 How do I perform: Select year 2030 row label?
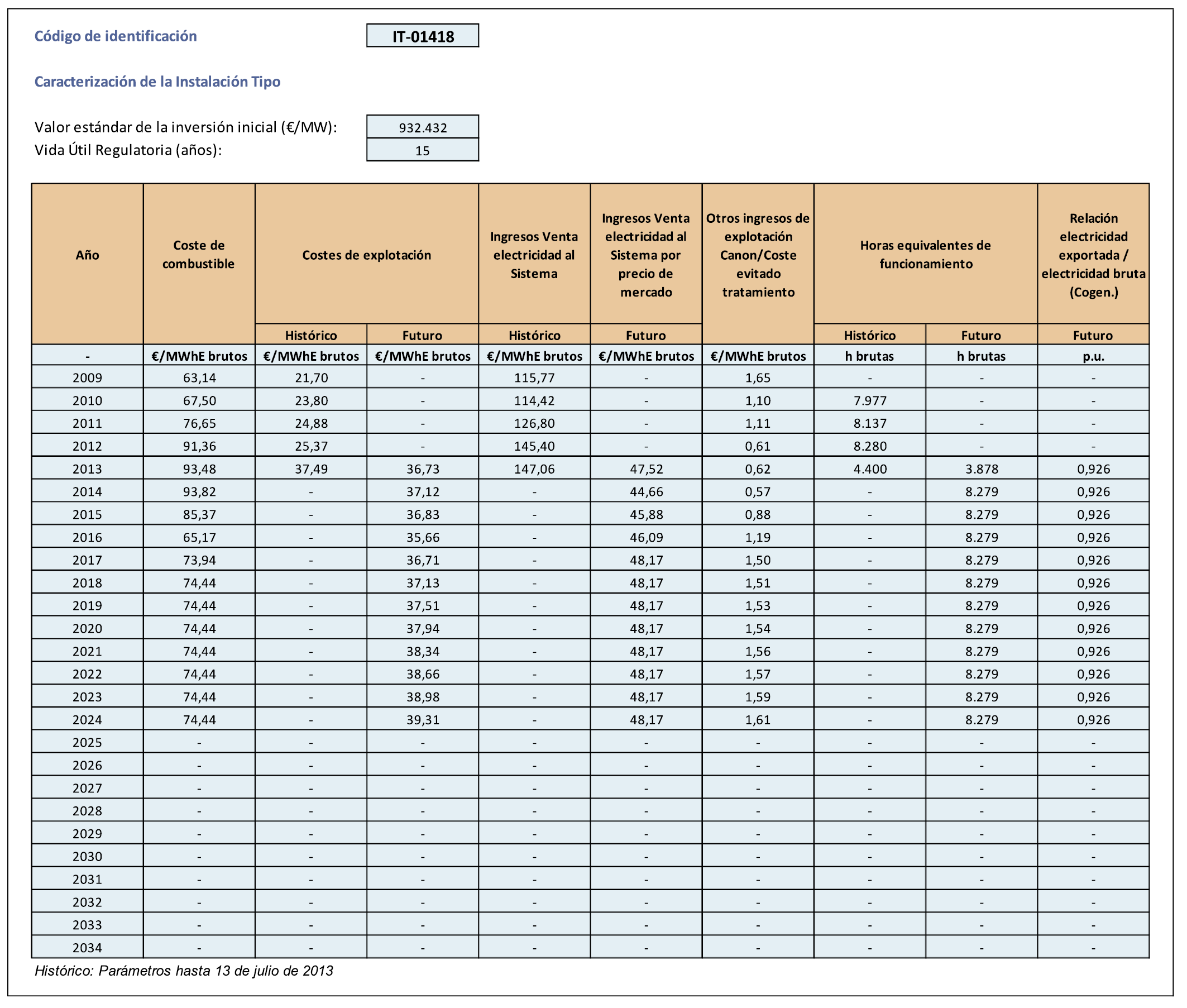[x=88, y=856]
